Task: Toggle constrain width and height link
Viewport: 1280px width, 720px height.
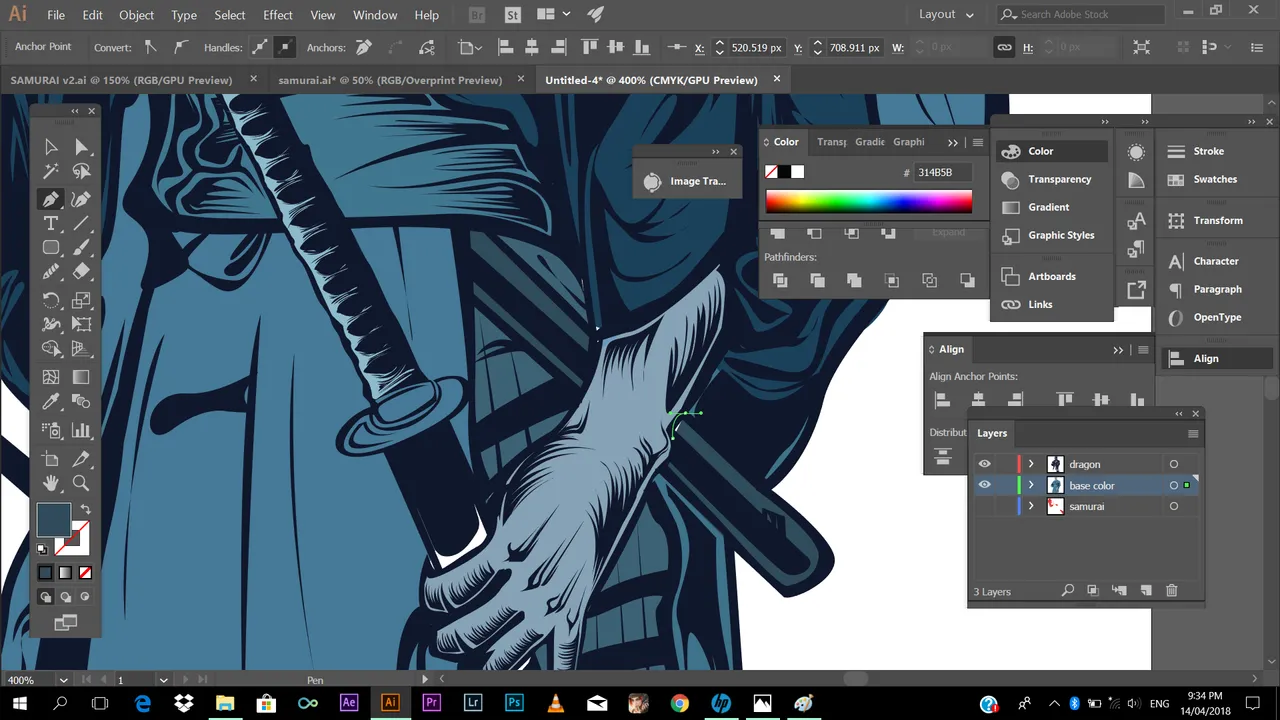Action: (1004, 48)
